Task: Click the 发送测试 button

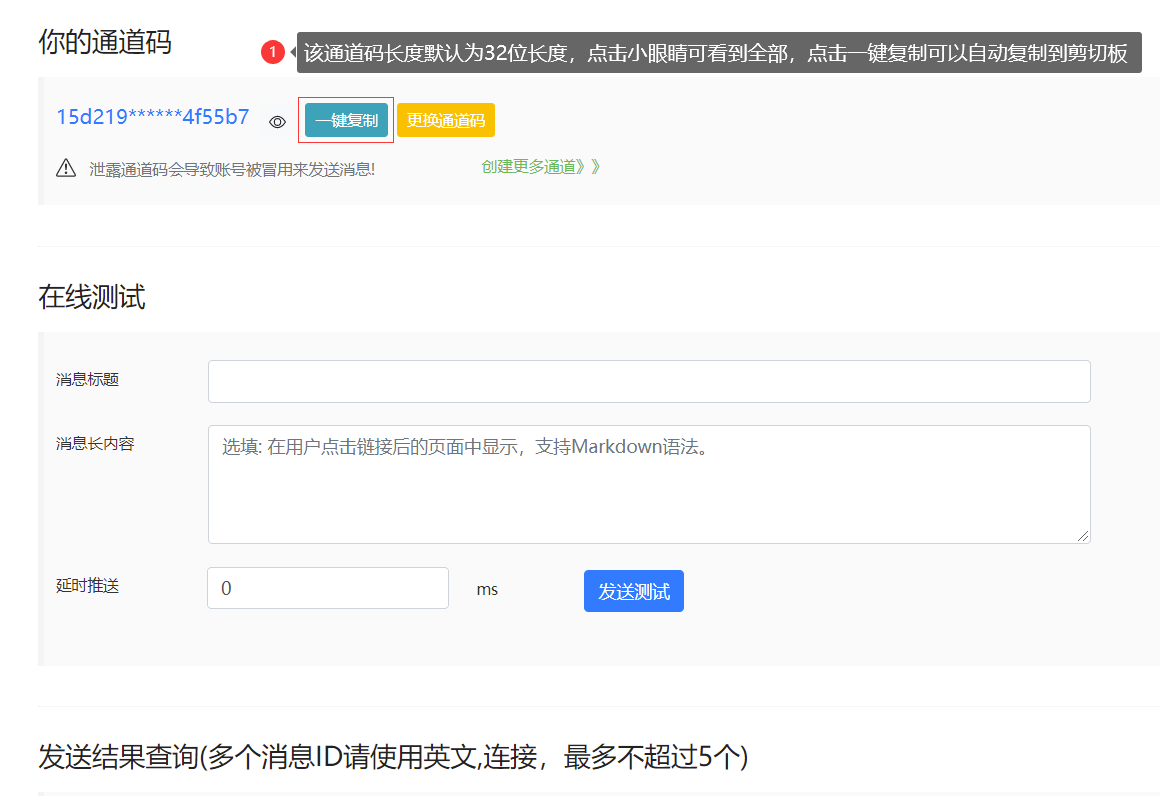Action: [x=634, y=591]
